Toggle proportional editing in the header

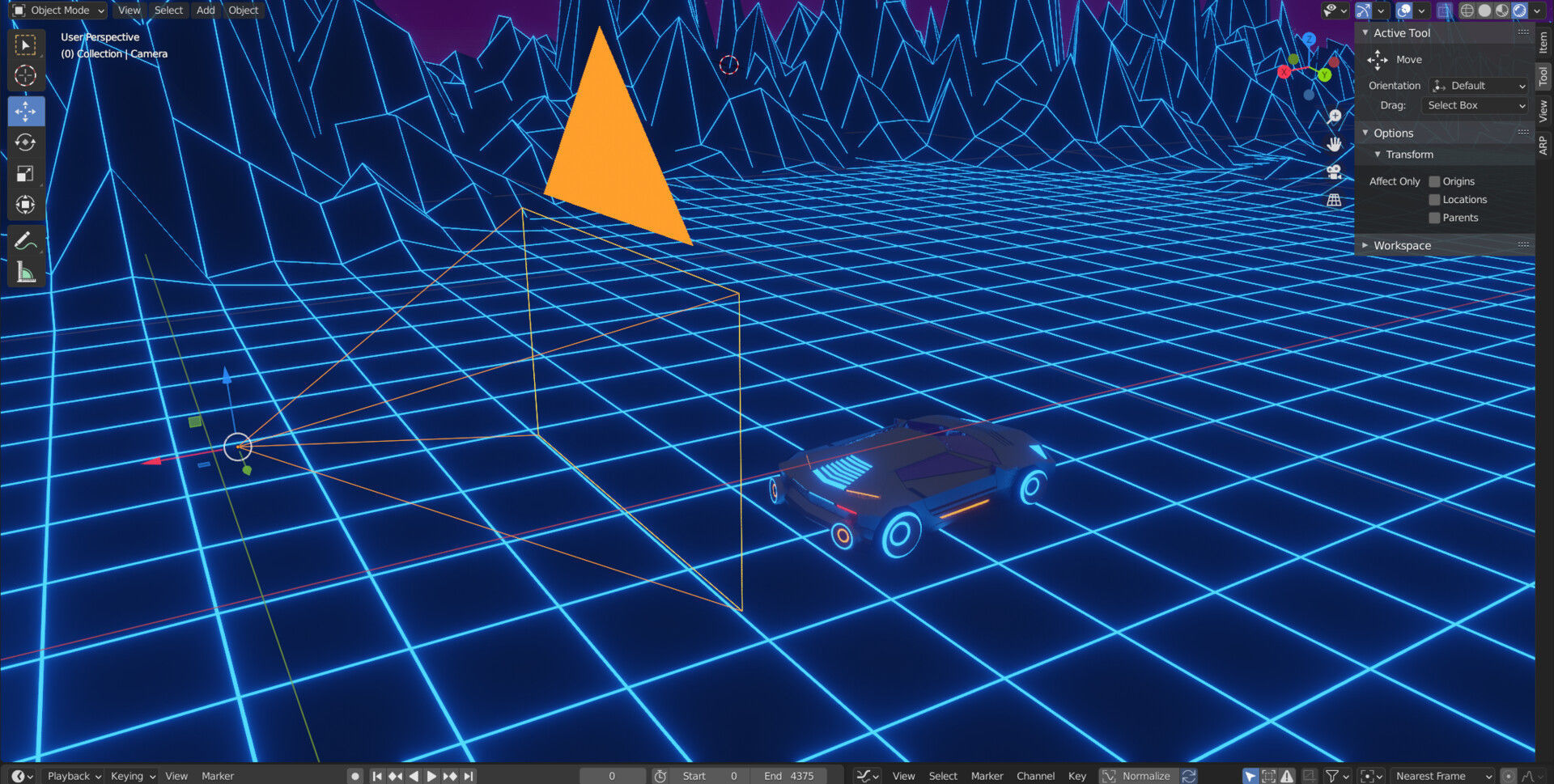click(1406, 11)
